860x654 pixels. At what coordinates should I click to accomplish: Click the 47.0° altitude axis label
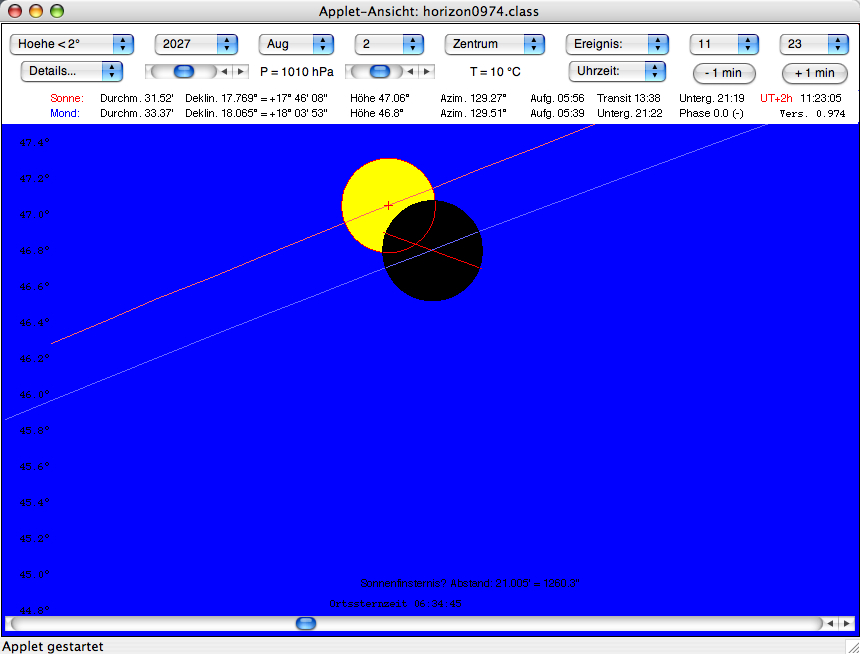click(35, 215)
